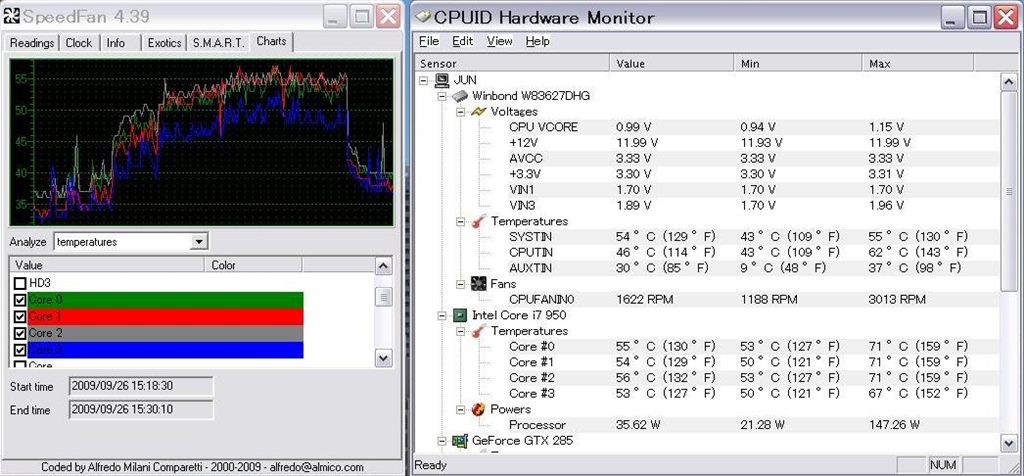The height and width of the screenshot is (476, 1024).
Task: Click the Winbond Temperatures thermometer icon
Action: (x=479, y=221)
